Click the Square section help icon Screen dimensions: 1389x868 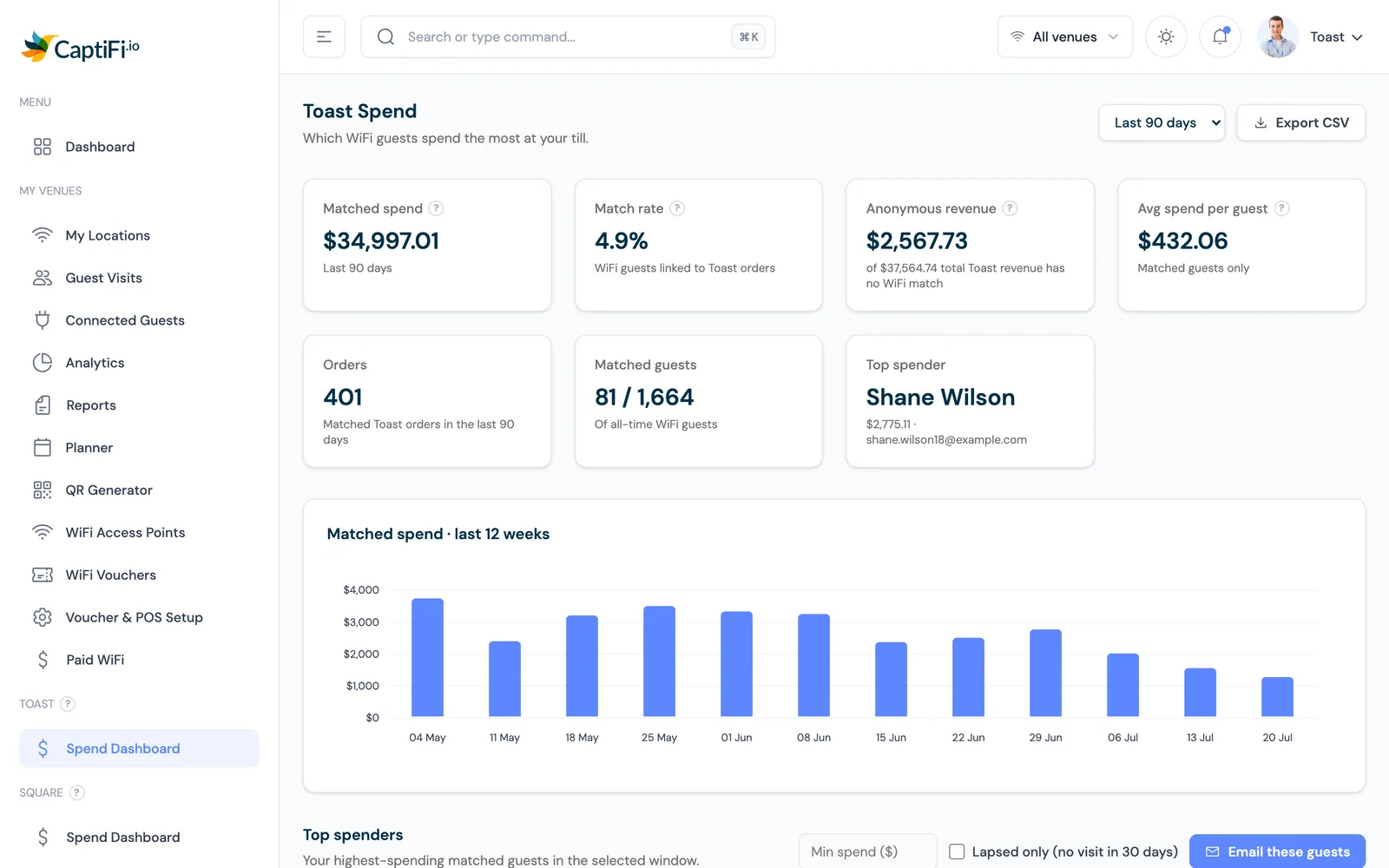76,792
